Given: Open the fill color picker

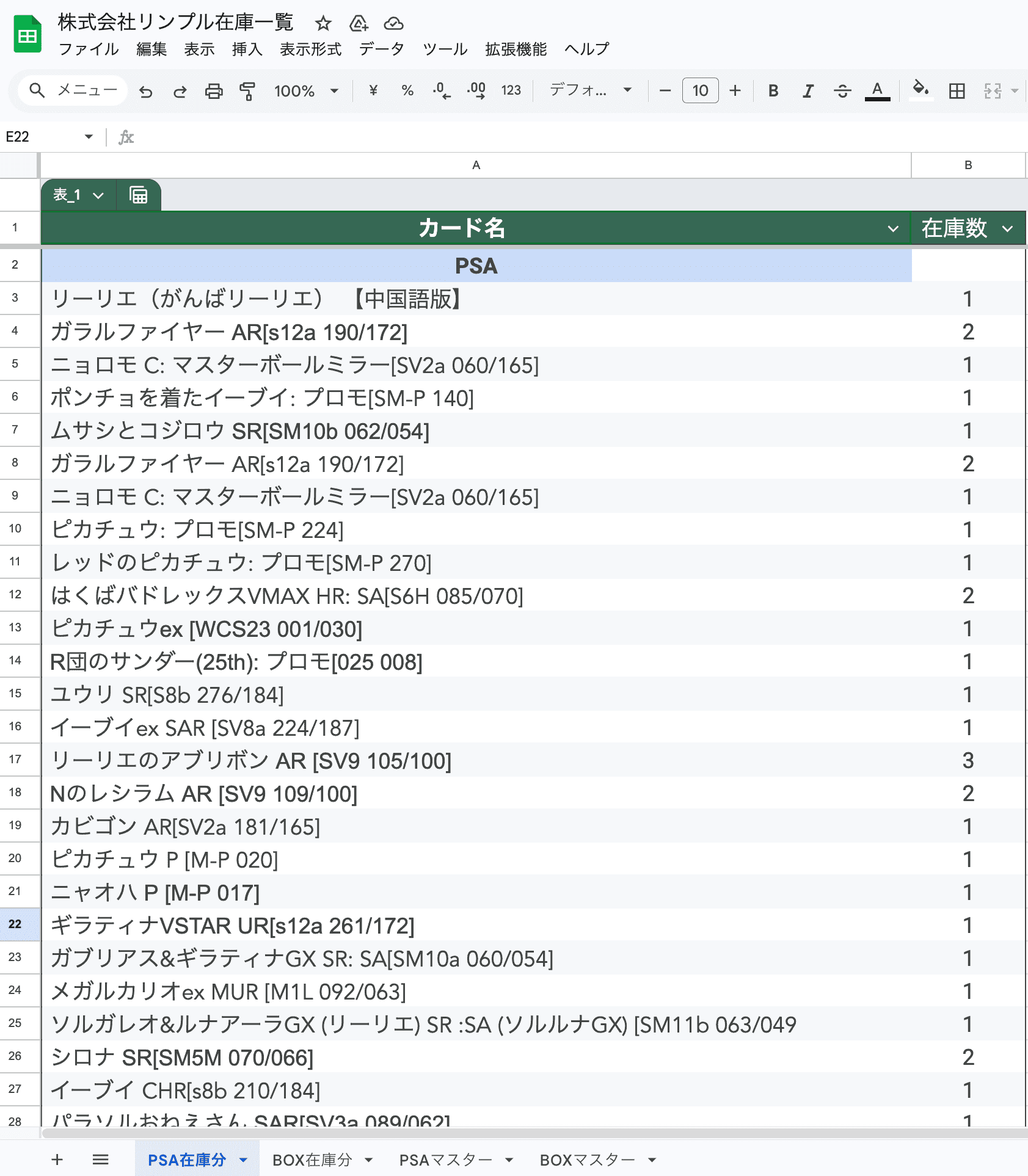Looking at the screenshot, I should click(x=920, y=91).
